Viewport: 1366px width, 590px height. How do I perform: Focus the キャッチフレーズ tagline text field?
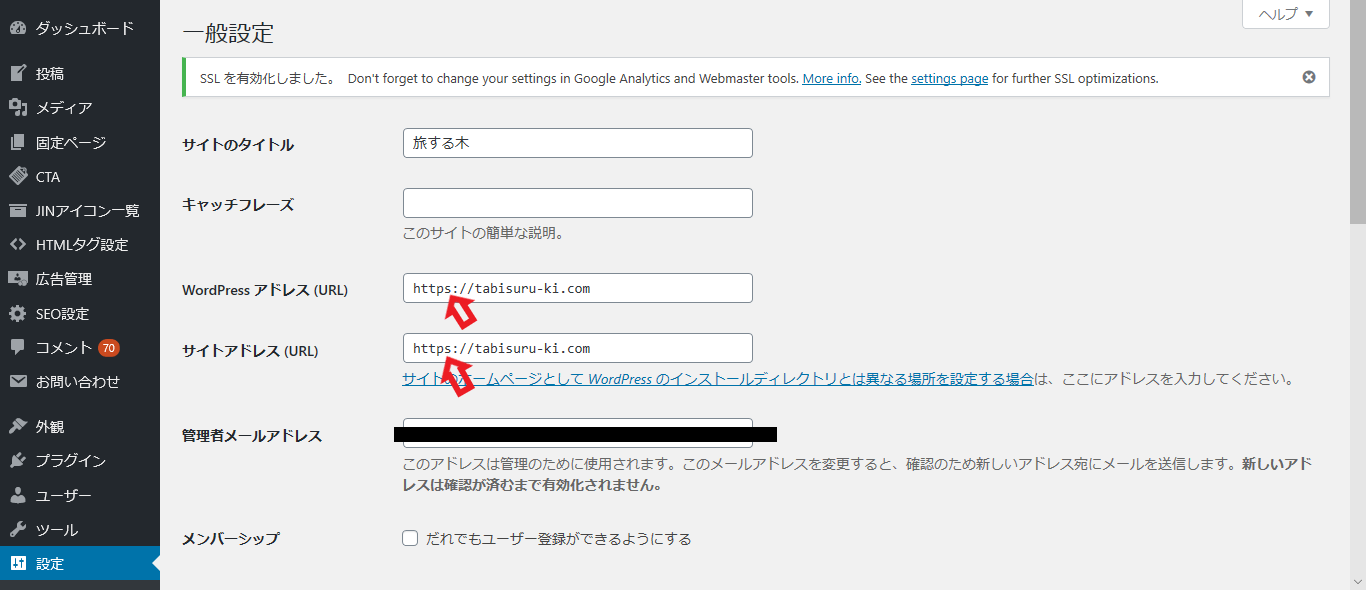pyautogui.click(x=577, y=203)
